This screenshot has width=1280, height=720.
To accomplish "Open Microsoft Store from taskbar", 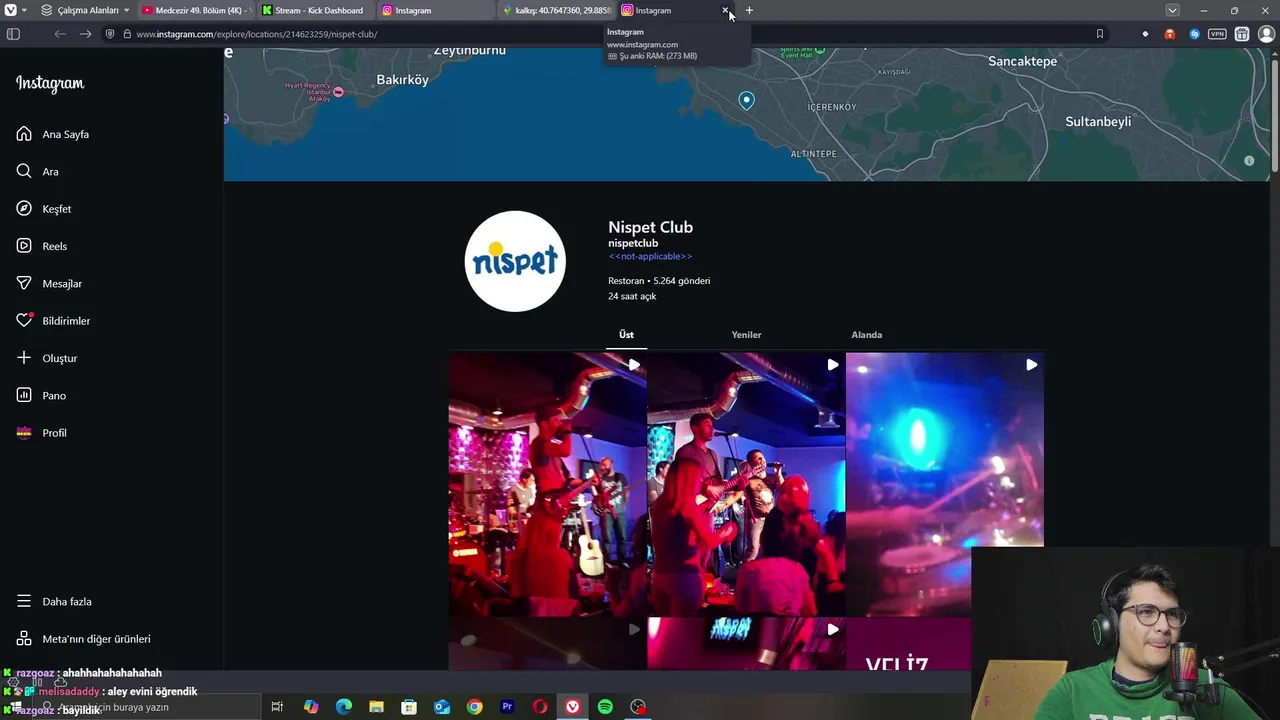I will click(409, 707).
